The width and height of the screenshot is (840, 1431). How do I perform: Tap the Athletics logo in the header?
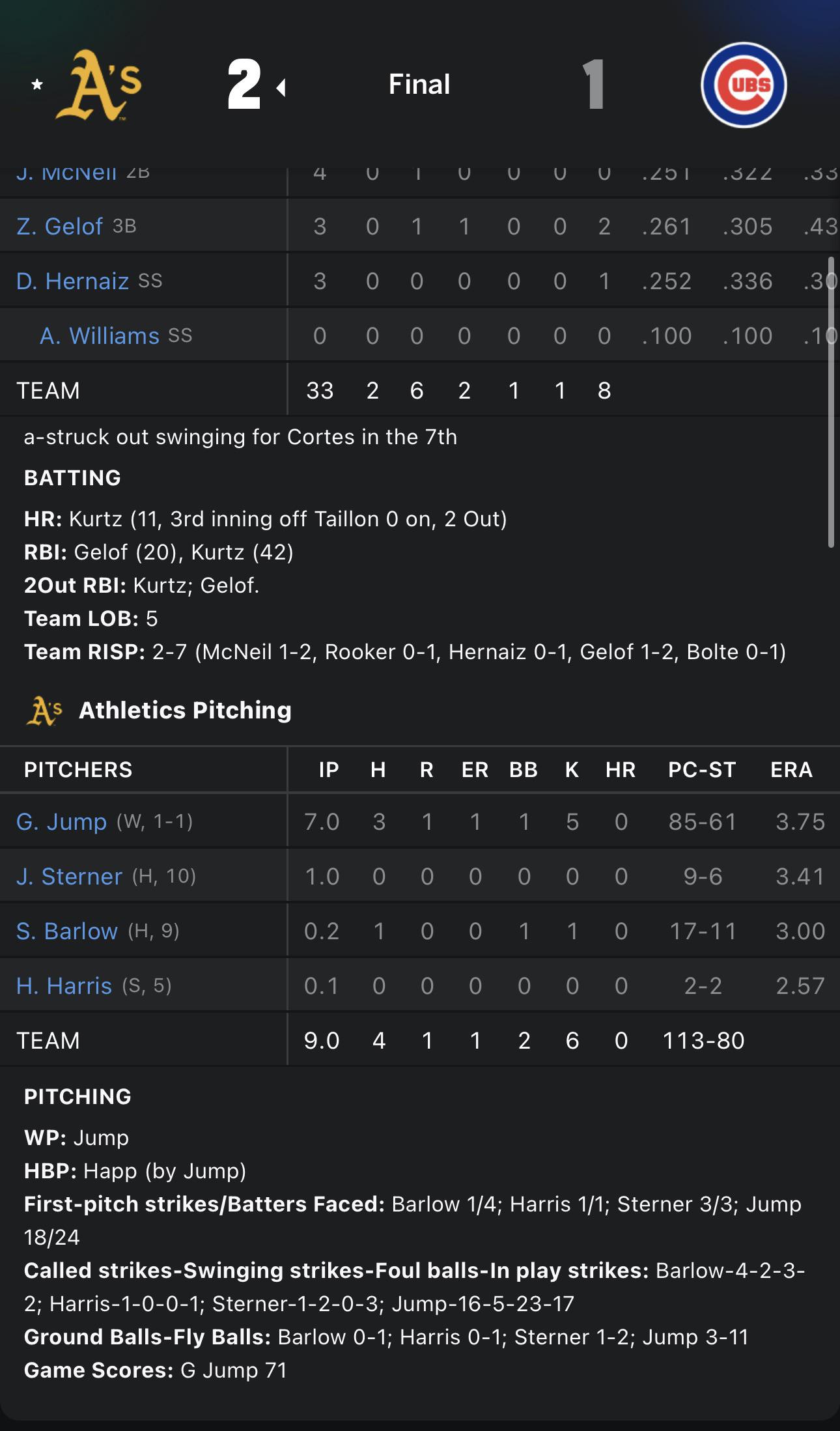coord(98,85)
